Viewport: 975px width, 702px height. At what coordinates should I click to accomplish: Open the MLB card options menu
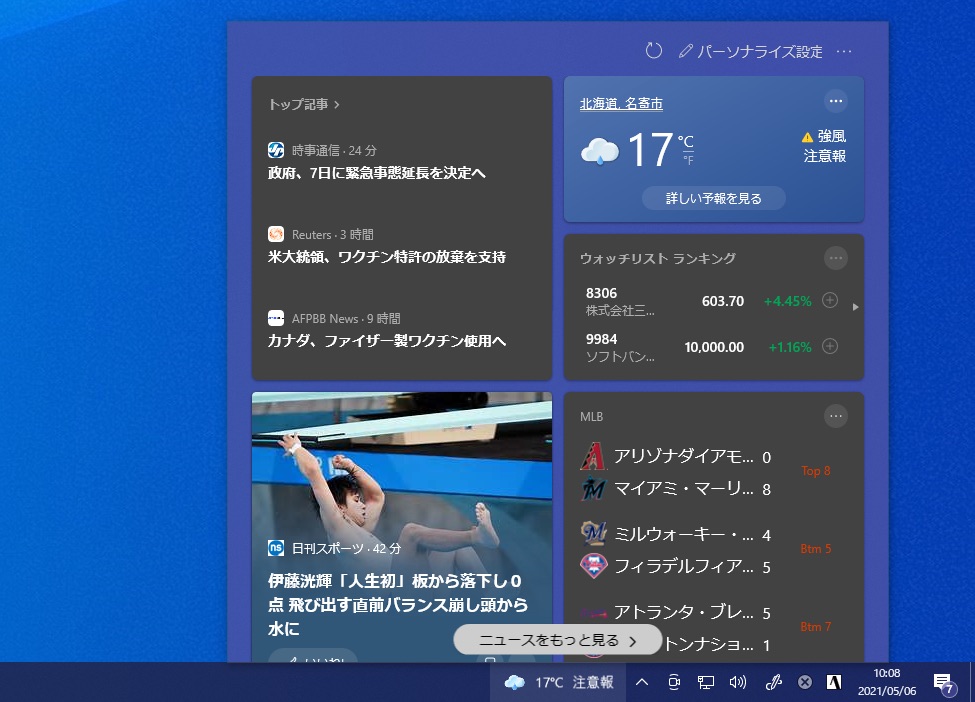point(836,416)
